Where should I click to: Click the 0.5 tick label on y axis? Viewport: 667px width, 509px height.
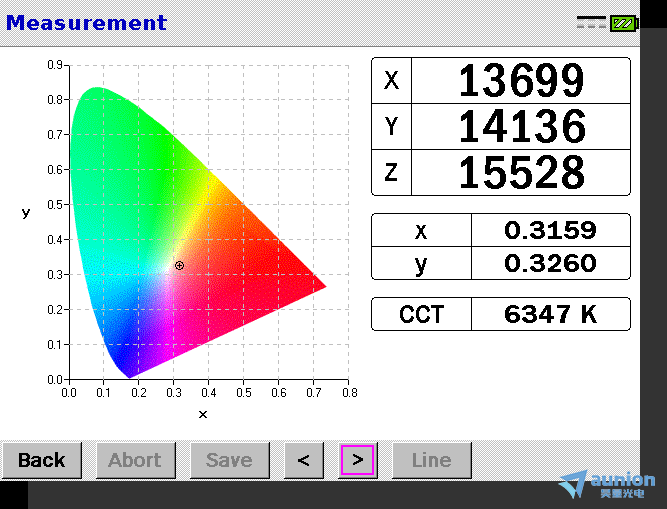point(55,205)
